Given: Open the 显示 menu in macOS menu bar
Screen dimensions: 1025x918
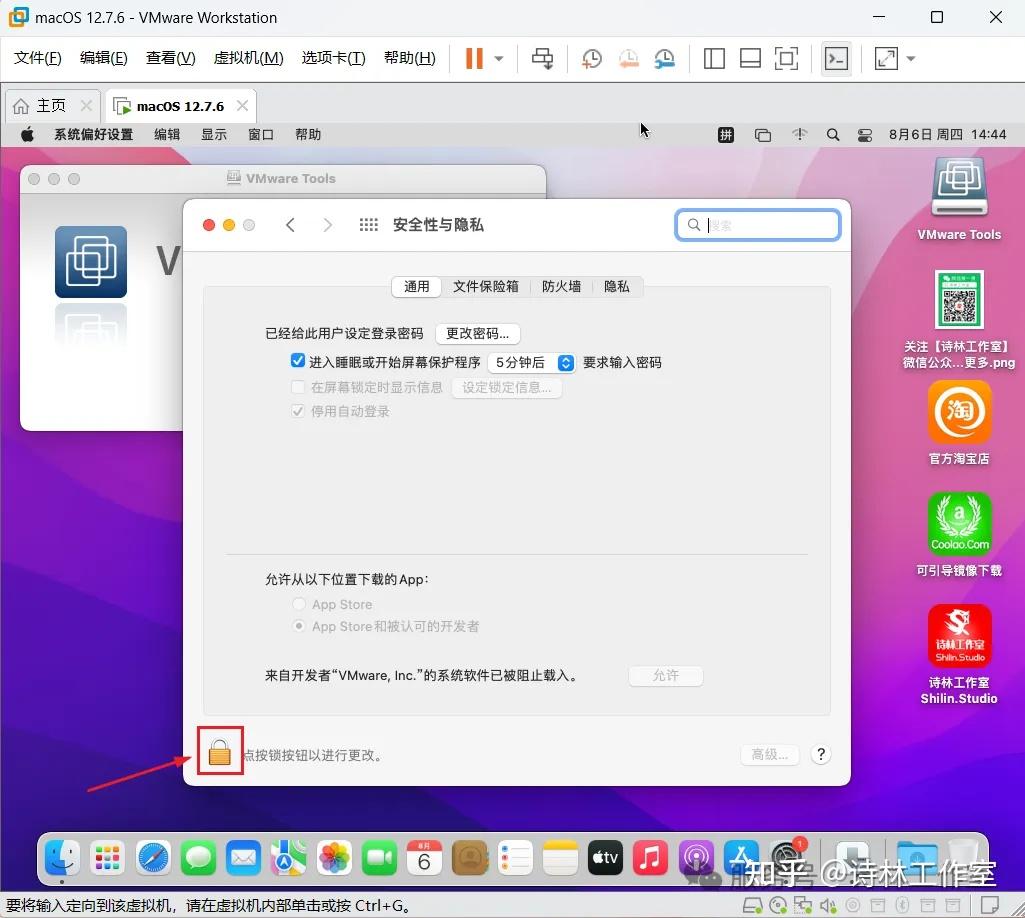Looking at the screenshot, I should (x=214, y=135).
